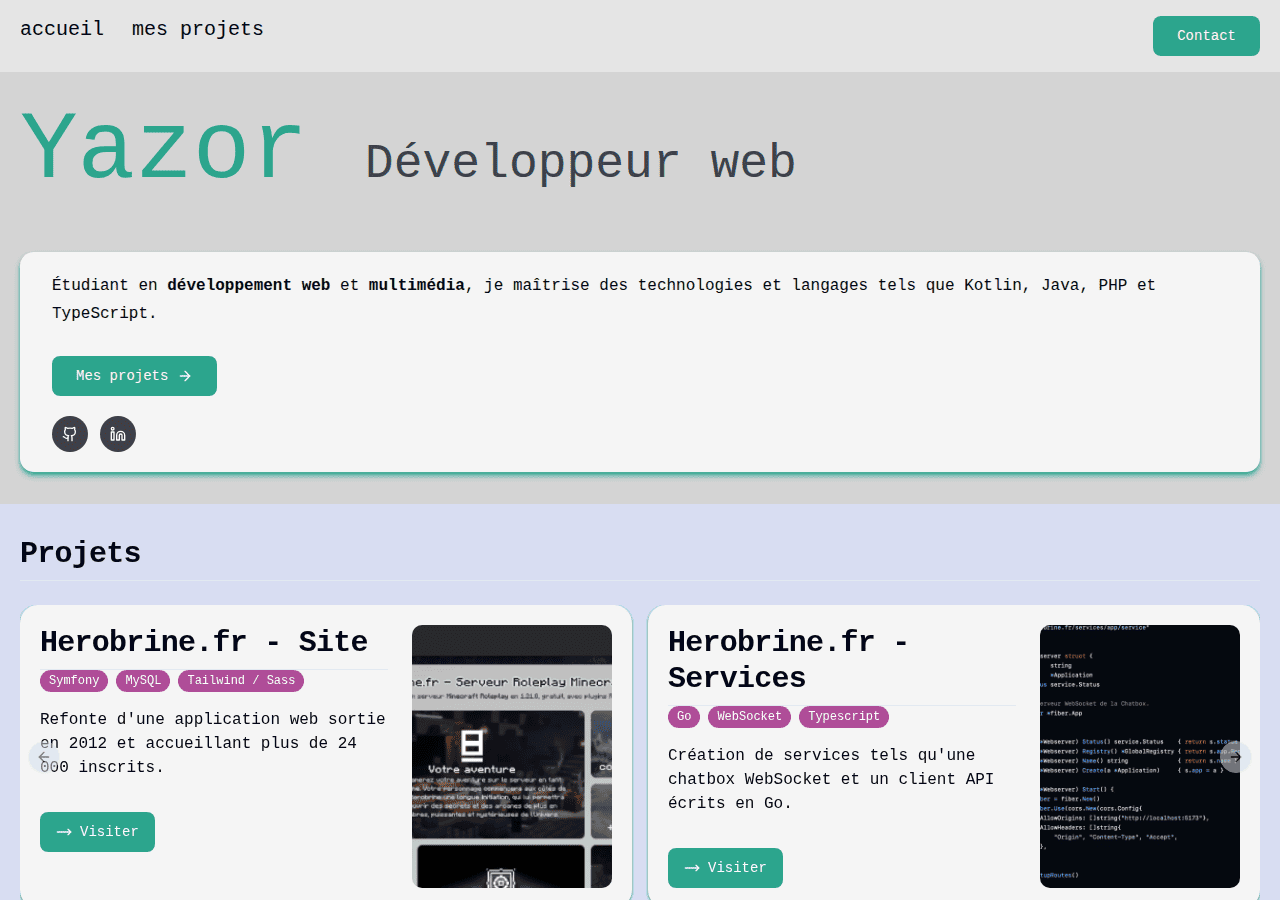Click the Développeur web subtitle
Screen dimensions: 1280x900
580,163
